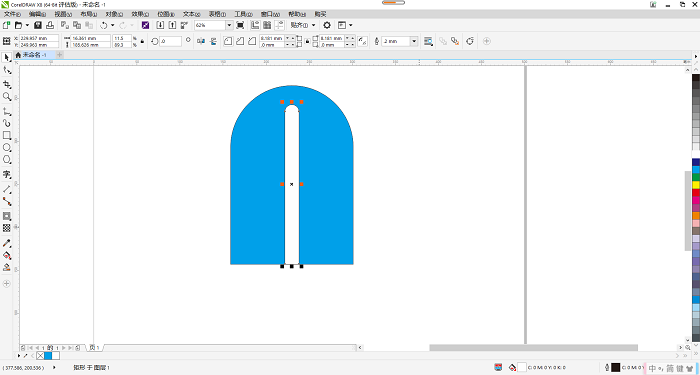Viewport: 700px width, 375px height.
Task: Select the Color Eyedropper tool
Action: [7, 243]
